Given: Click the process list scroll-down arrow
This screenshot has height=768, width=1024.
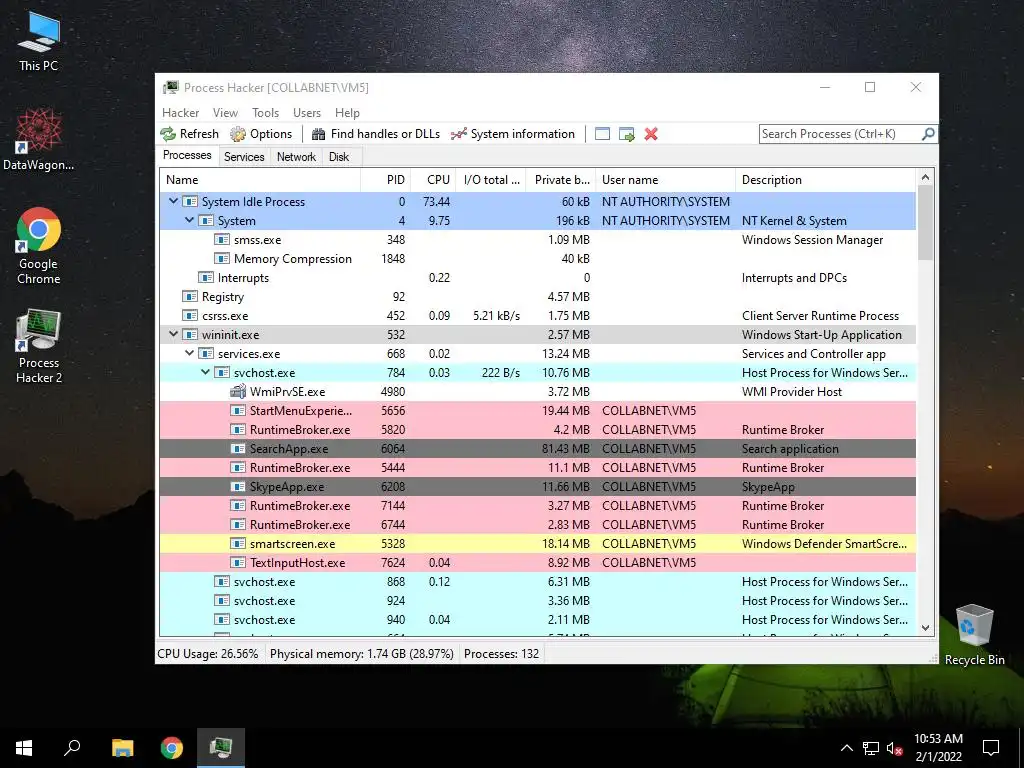Looking at the screenshot, I should pos(925,628).
